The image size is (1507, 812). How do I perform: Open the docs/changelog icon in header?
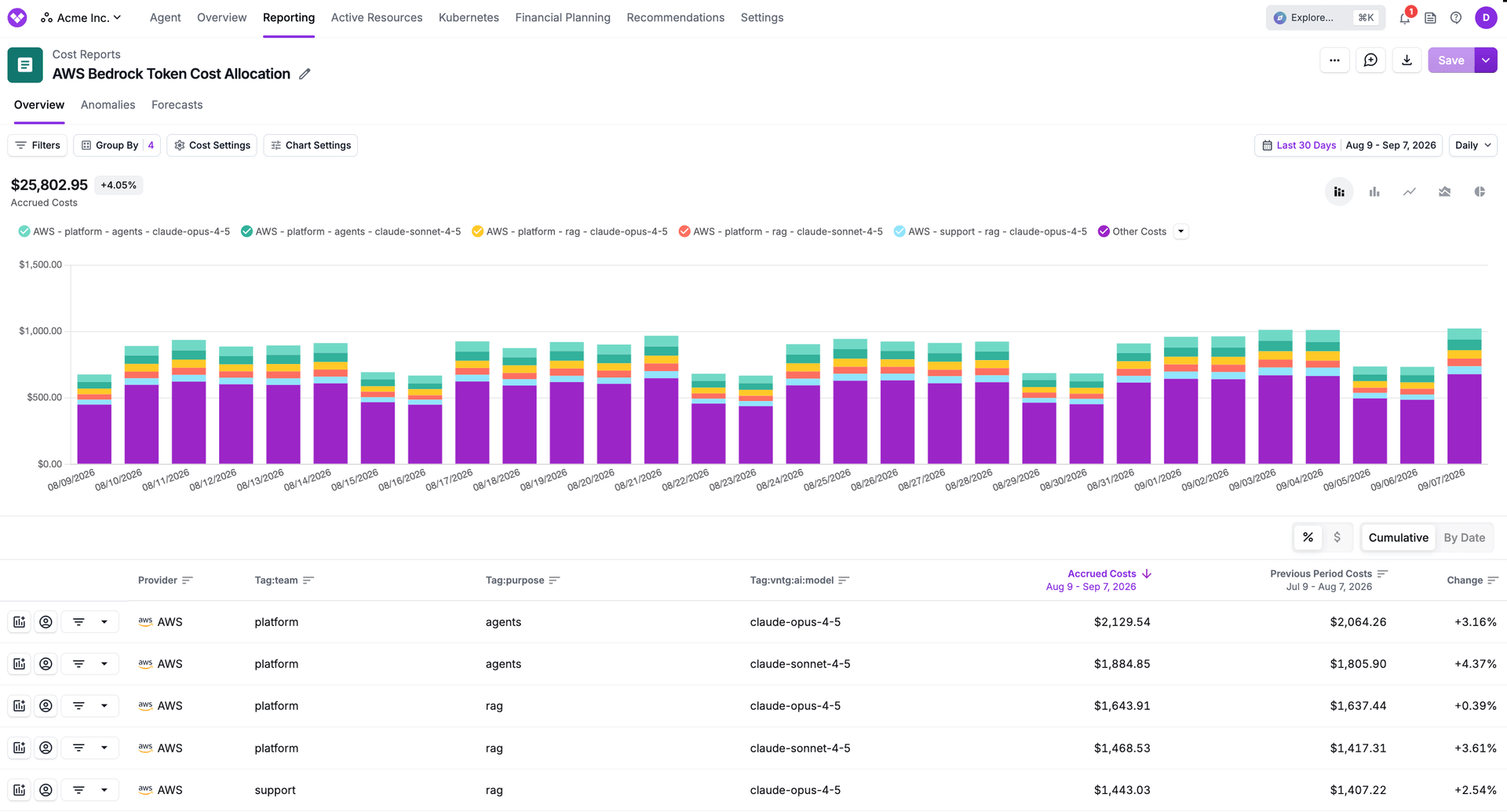tap(1430, 17)
